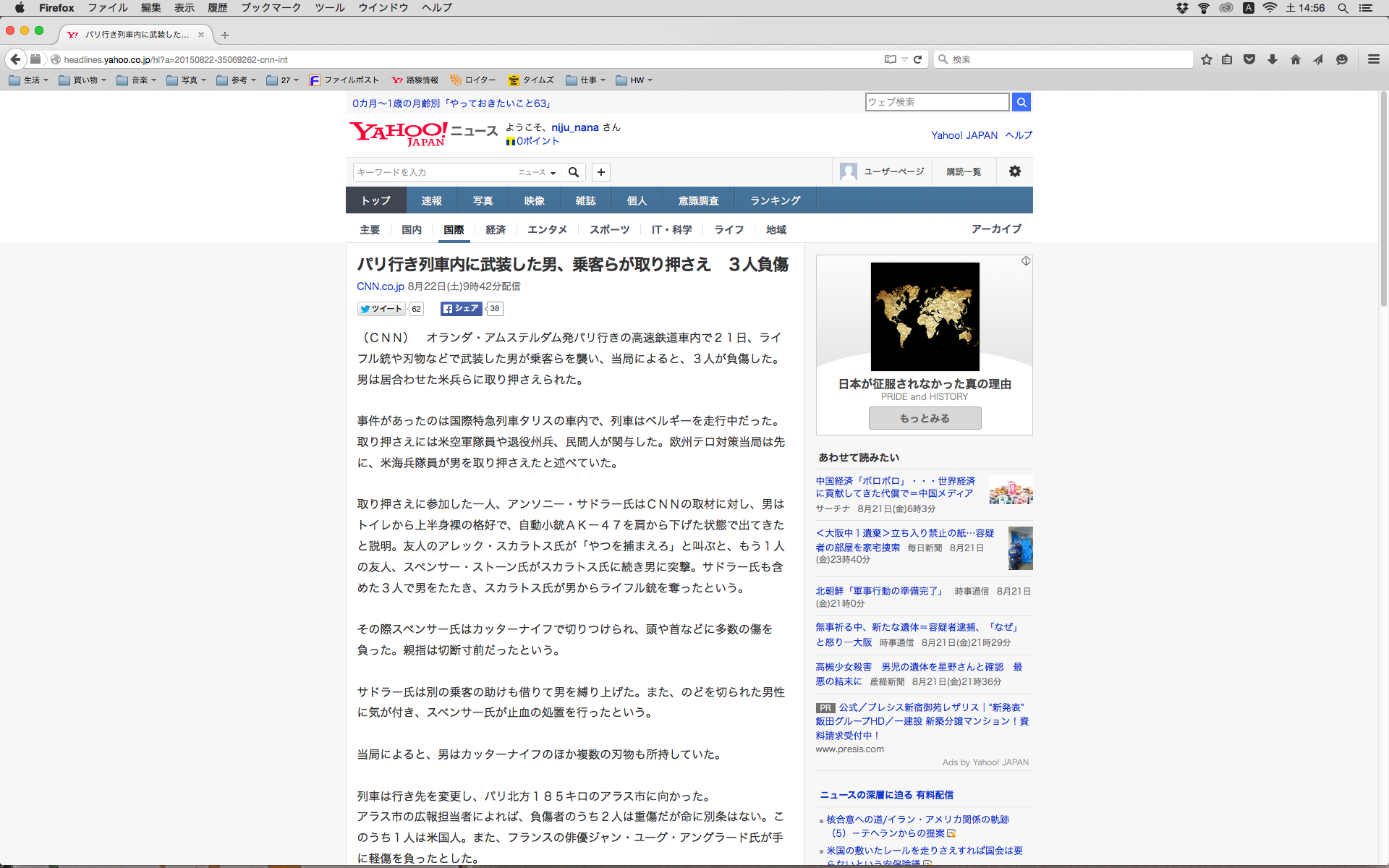Click the もっとみる ad button

pos(925,418)
